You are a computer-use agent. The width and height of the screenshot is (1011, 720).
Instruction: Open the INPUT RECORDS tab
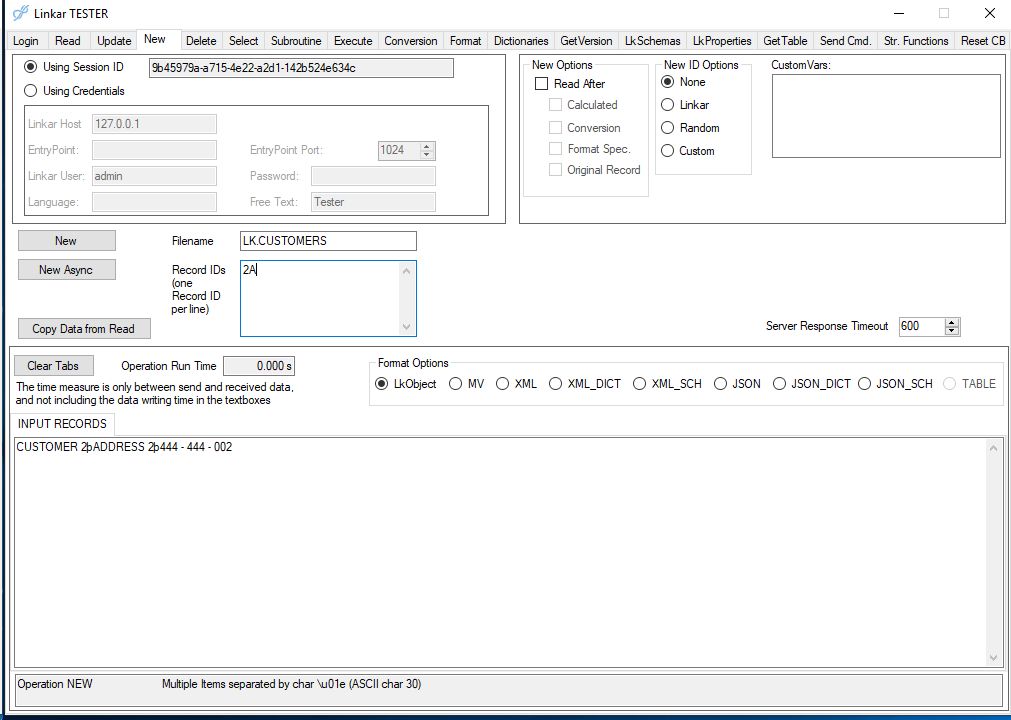click(63, 423)
